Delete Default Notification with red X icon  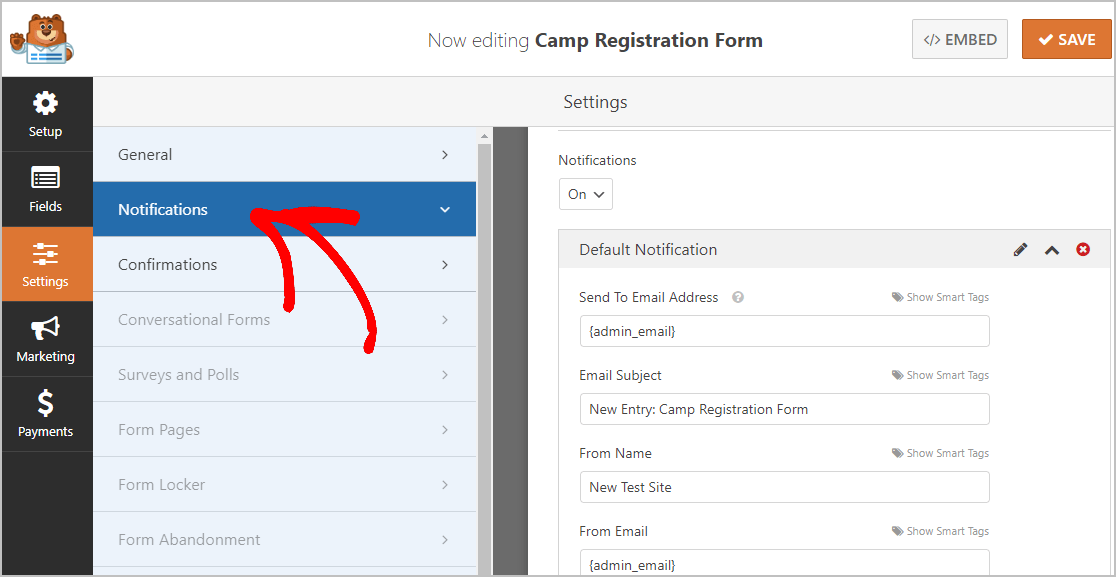point(1083,250)
